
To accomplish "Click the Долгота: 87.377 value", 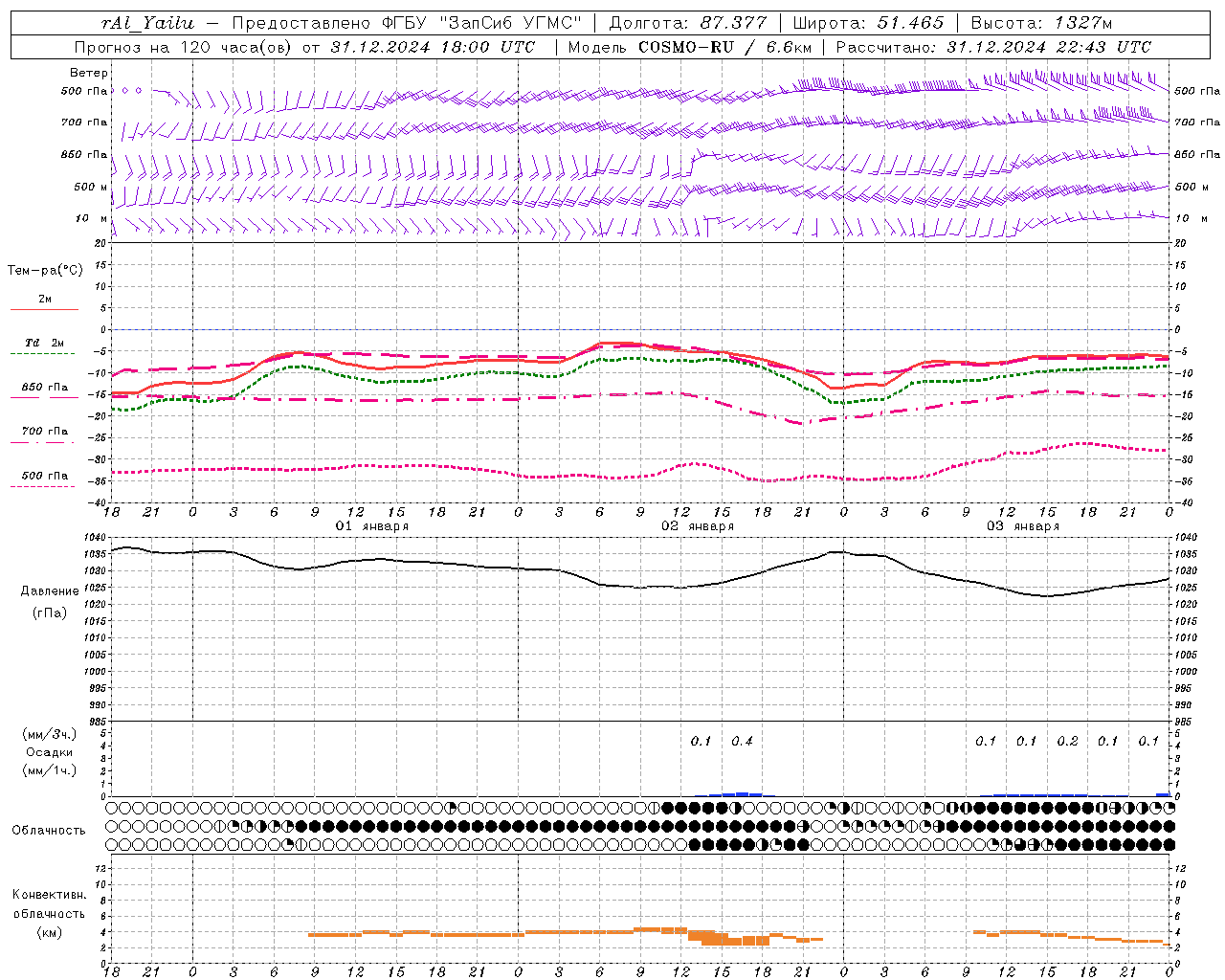I will point(688,23).
